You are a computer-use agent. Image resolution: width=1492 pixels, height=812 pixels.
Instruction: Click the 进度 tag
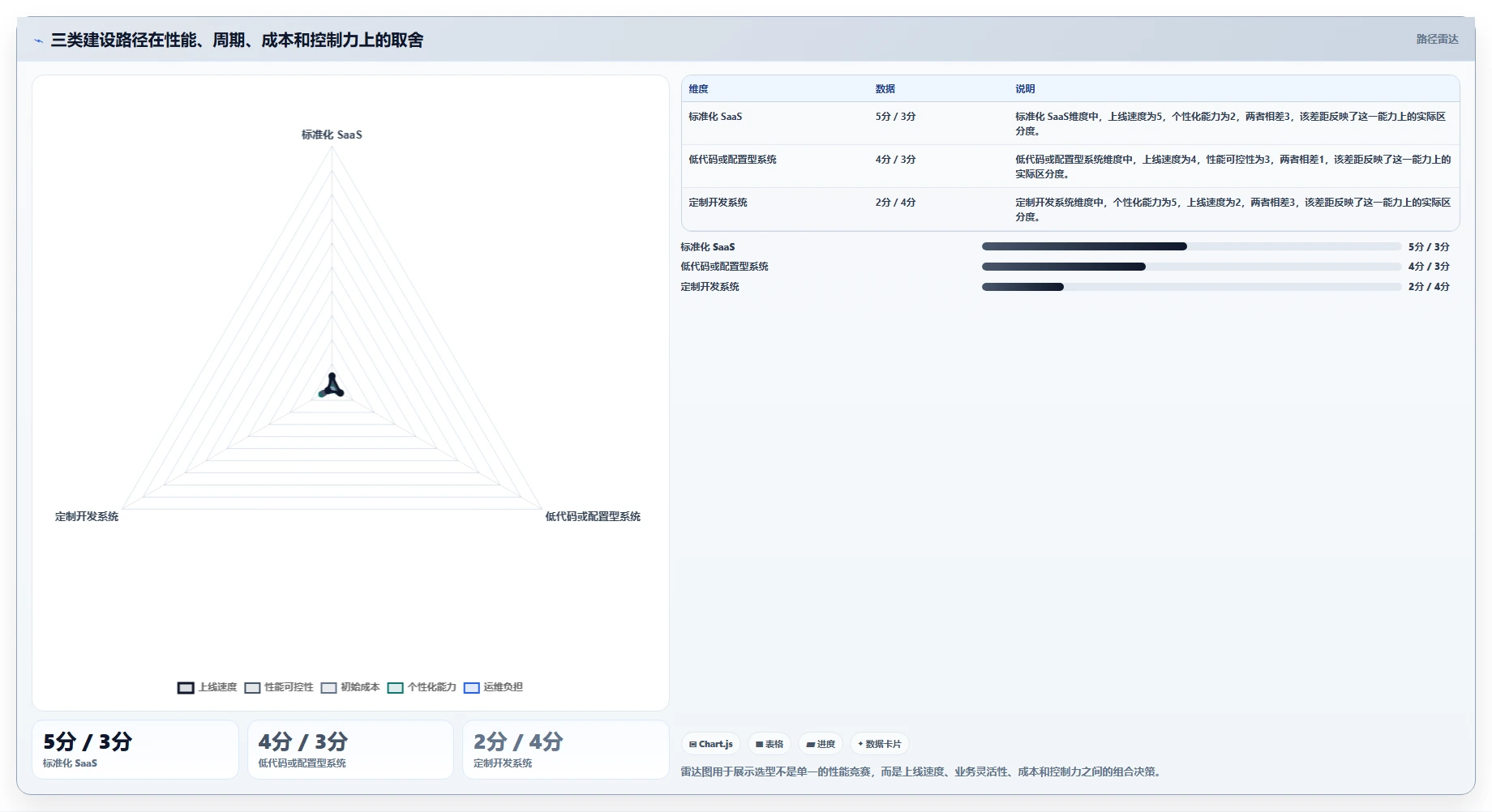point(821,744)
